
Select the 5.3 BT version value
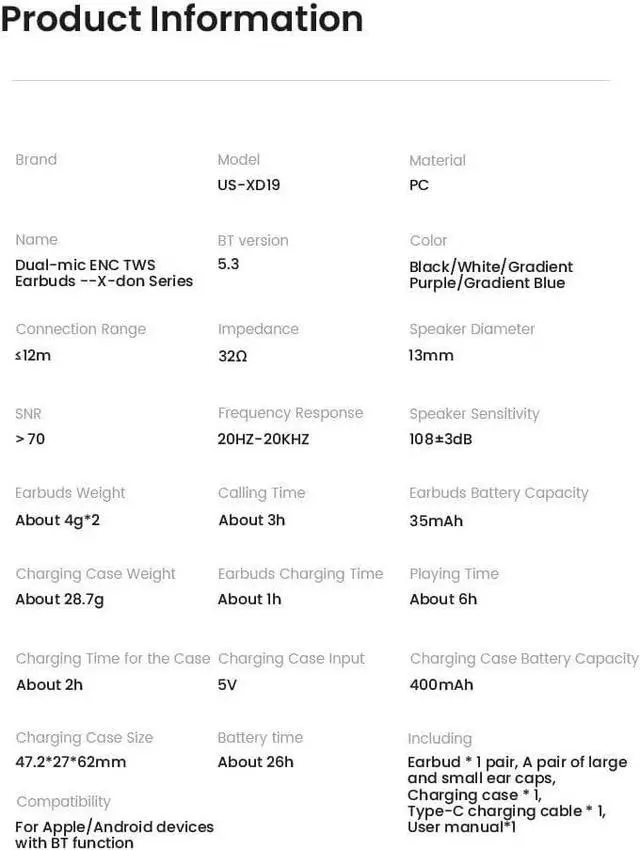click(229, 265)
